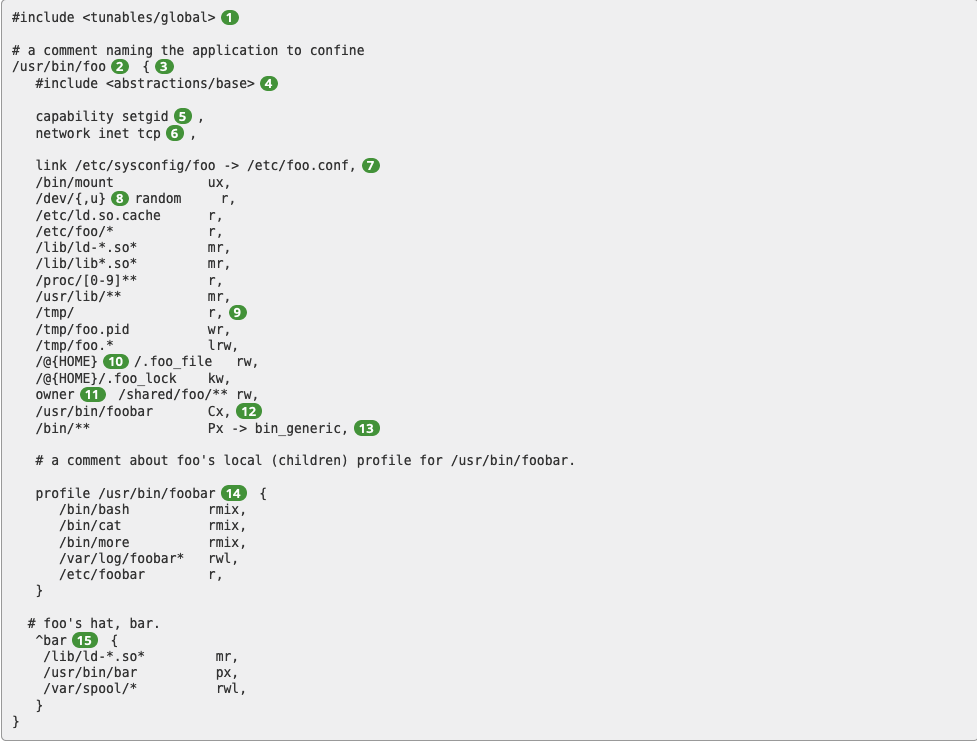This screenshot has height=743, width=977.
Task: Click callout 9 on the /tmp/ rule
Action: 237,313
